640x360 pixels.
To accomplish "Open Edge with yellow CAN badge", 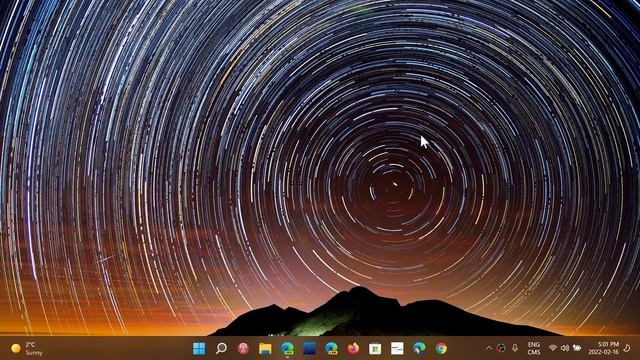I will pyautogui.click(x=331, y=348).
